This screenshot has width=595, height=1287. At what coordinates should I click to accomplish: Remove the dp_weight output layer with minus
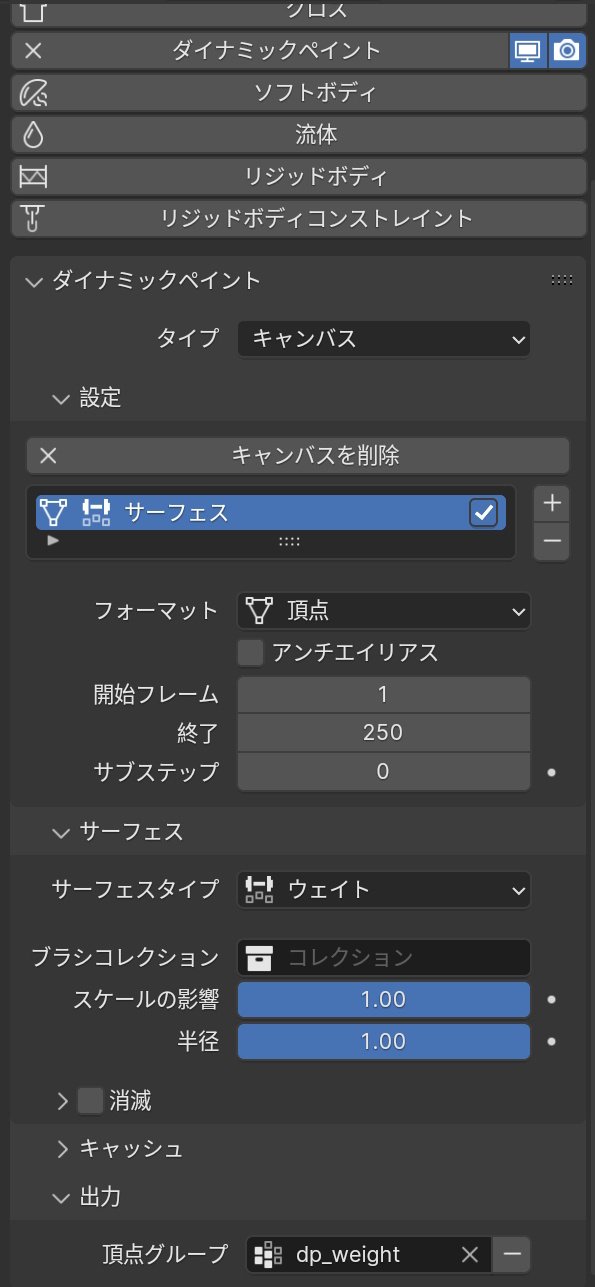tap(512, 1254)
